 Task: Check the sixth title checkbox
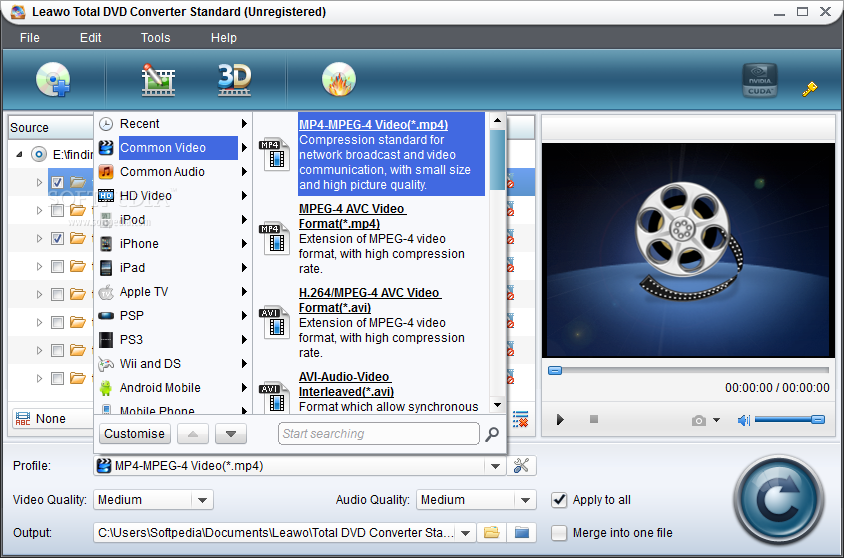(x=57, y=322)
